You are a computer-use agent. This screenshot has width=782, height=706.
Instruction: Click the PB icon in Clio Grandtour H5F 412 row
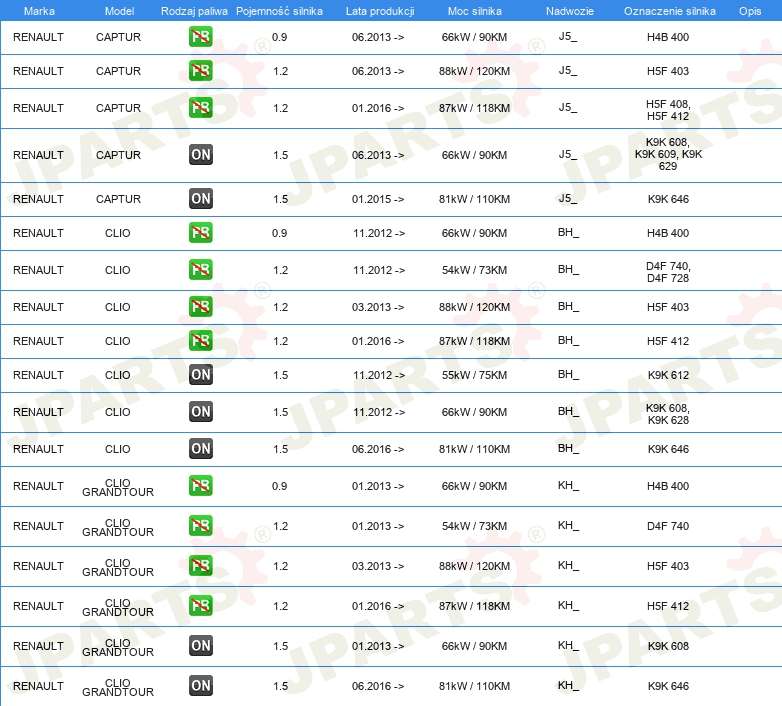tap(200, 606)
